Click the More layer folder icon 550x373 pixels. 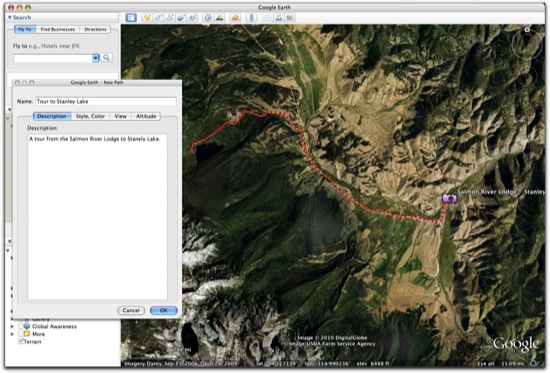pyautogui.click(x=27, y=334)
